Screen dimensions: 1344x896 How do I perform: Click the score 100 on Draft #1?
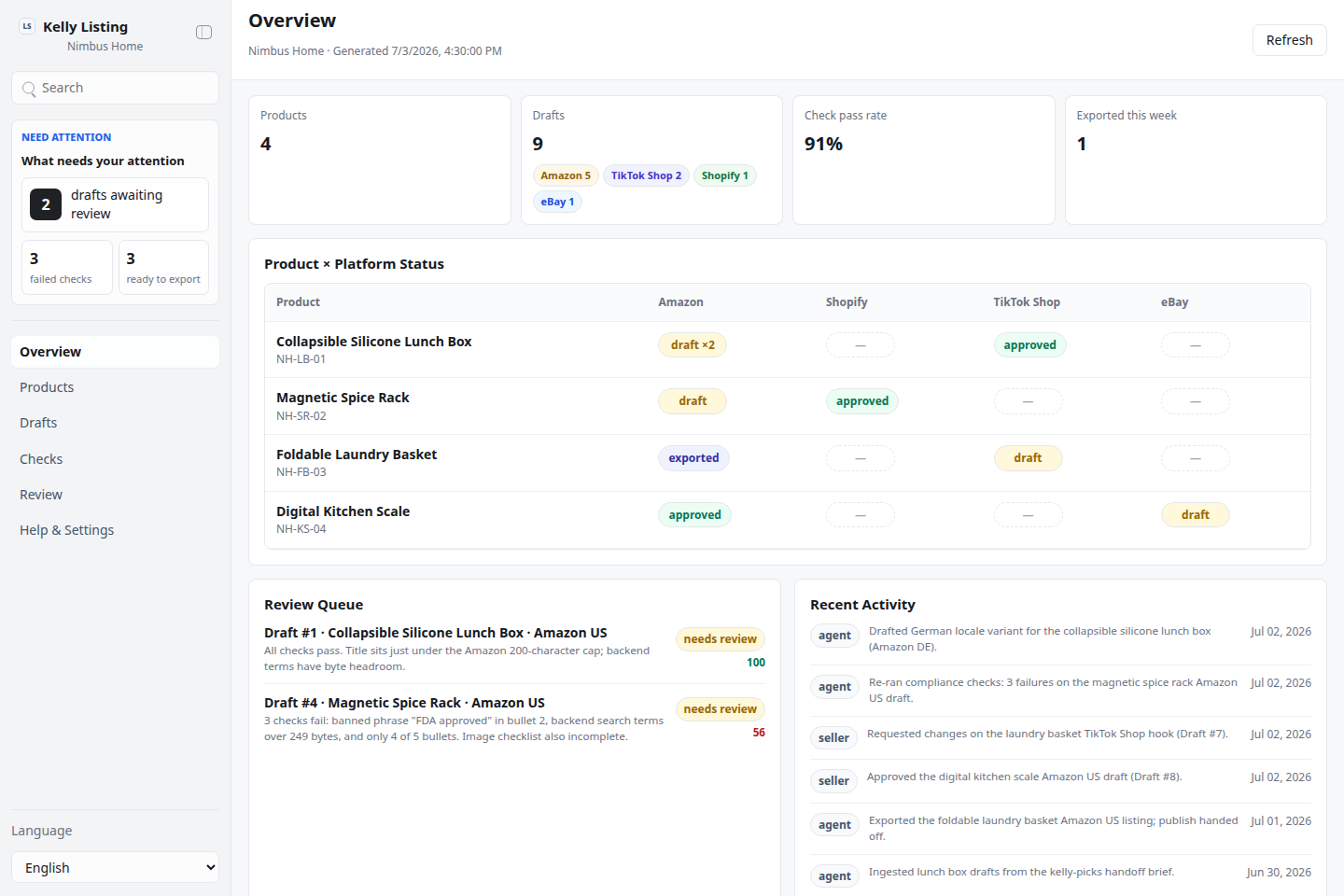[x=756, y=663]
